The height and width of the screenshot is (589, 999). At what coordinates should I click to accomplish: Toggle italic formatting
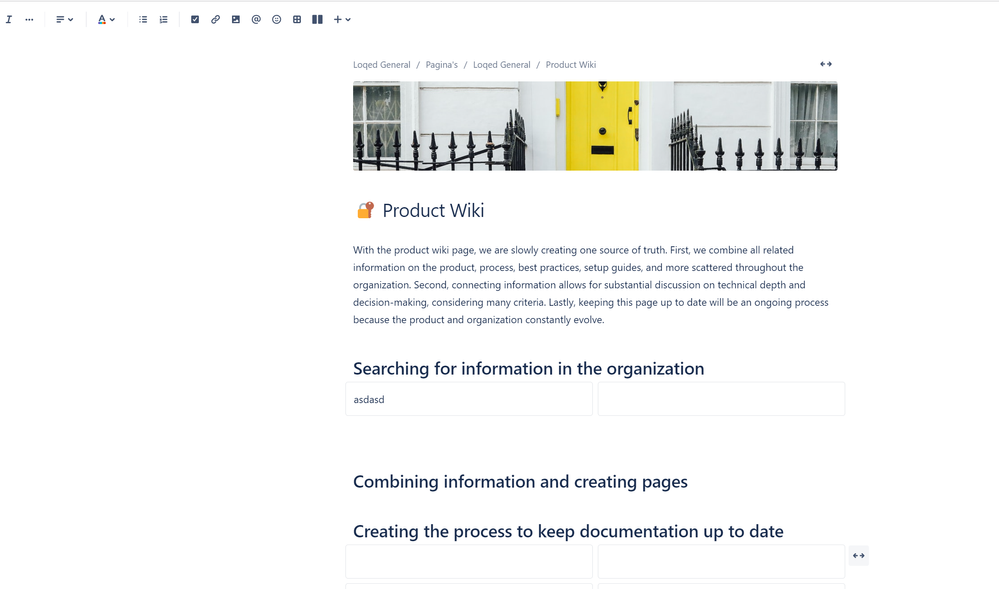point(9,20)
